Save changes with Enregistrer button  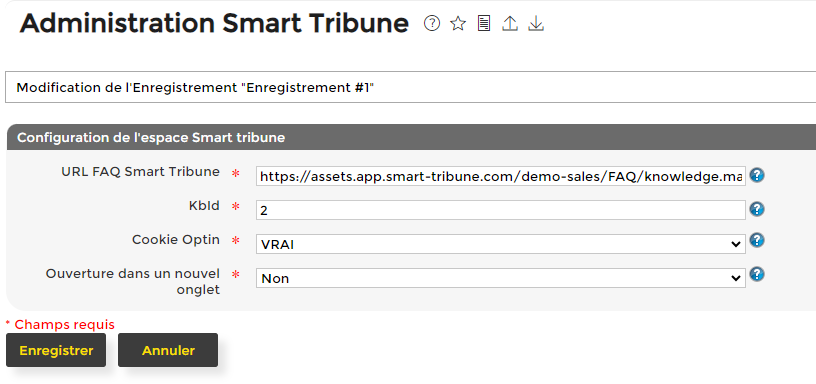point(56,350)
